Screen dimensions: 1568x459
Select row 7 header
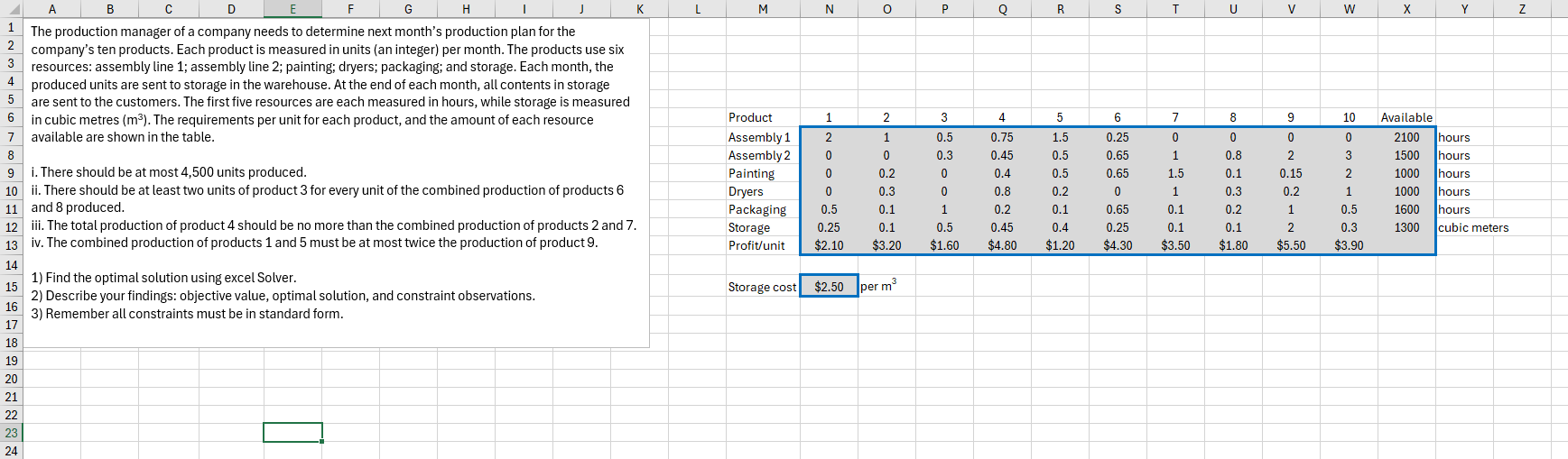11,137
